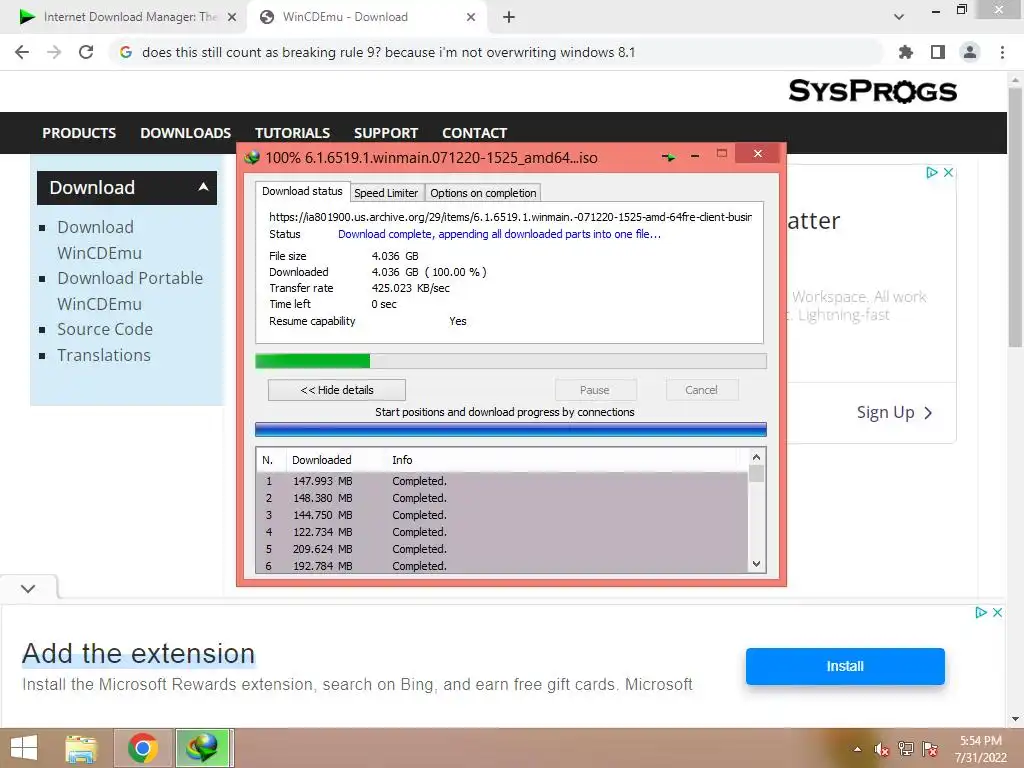The height and width of the screenshot is (768, 1024).
Task: Collapse the bottom ad with chevron
Action: click(28, 588)
